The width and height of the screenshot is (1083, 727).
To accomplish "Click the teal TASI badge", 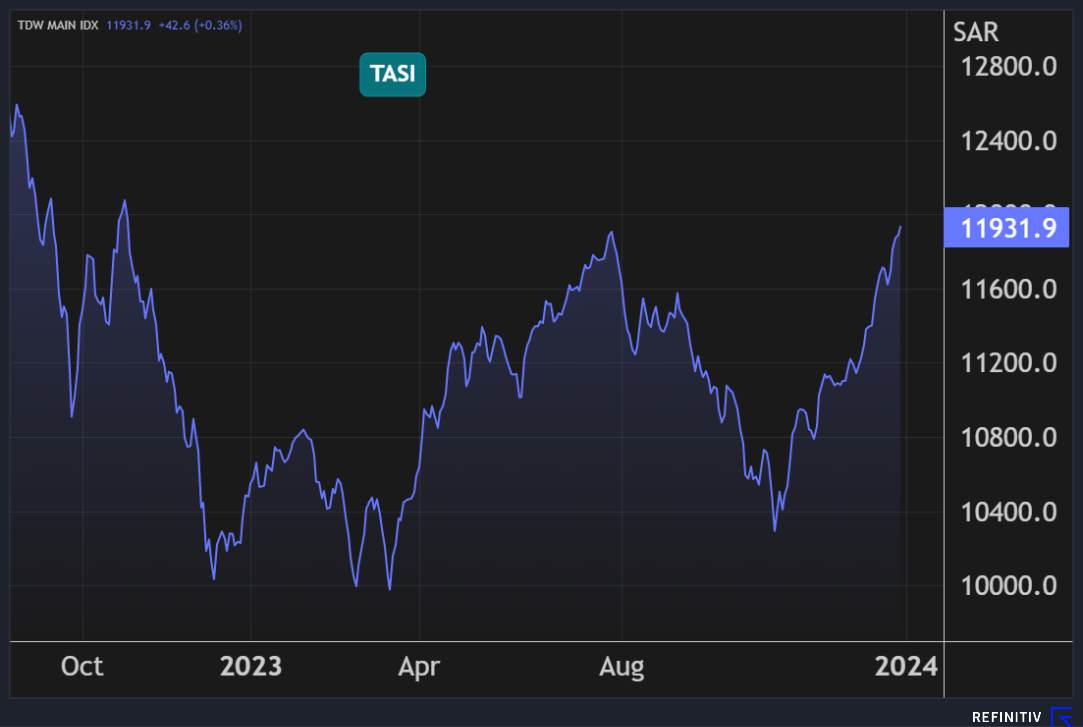I will (x=392, y=74).
